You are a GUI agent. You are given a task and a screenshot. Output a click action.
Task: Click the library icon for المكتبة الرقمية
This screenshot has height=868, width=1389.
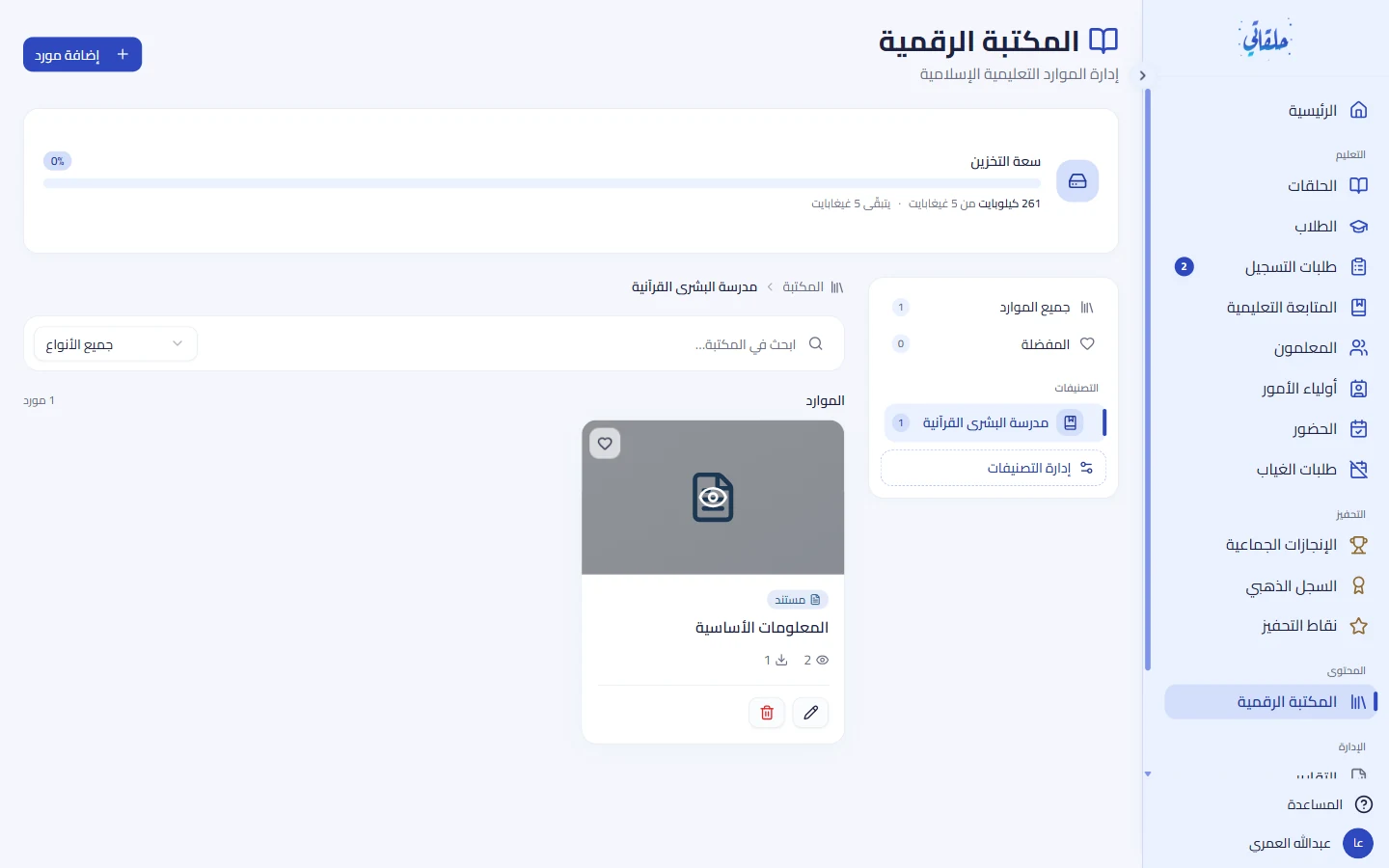click(1358, 702)
